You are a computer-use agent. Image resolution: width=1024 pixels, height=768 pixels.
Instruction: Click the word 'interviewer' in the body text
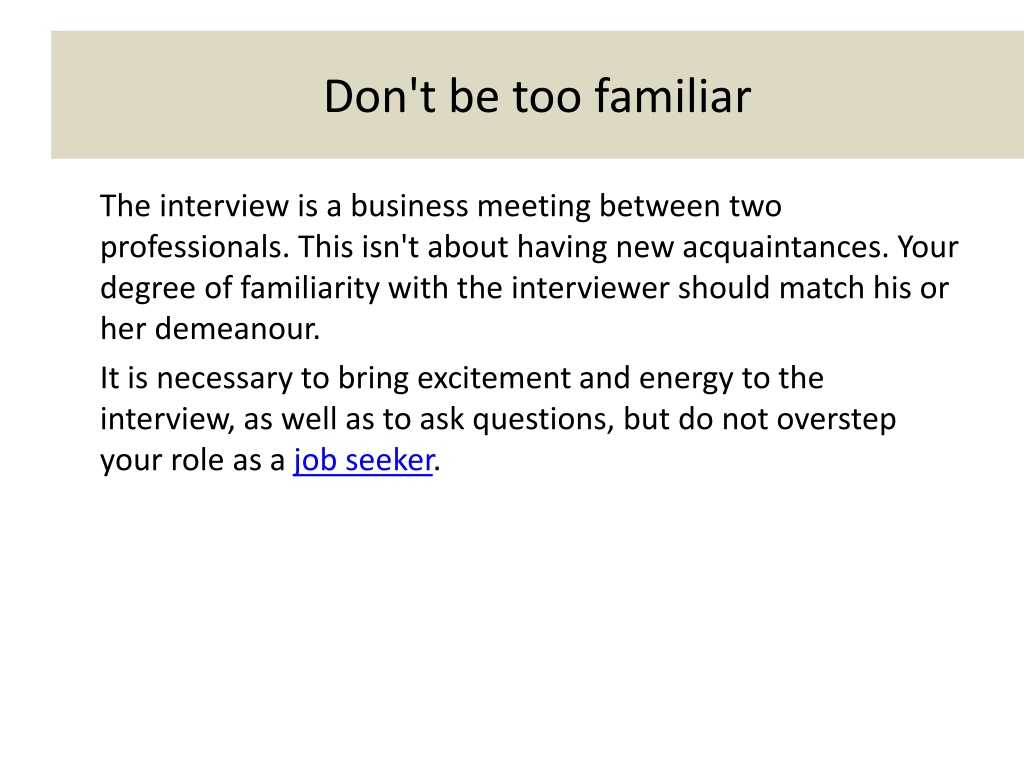[x=590, y=288]
